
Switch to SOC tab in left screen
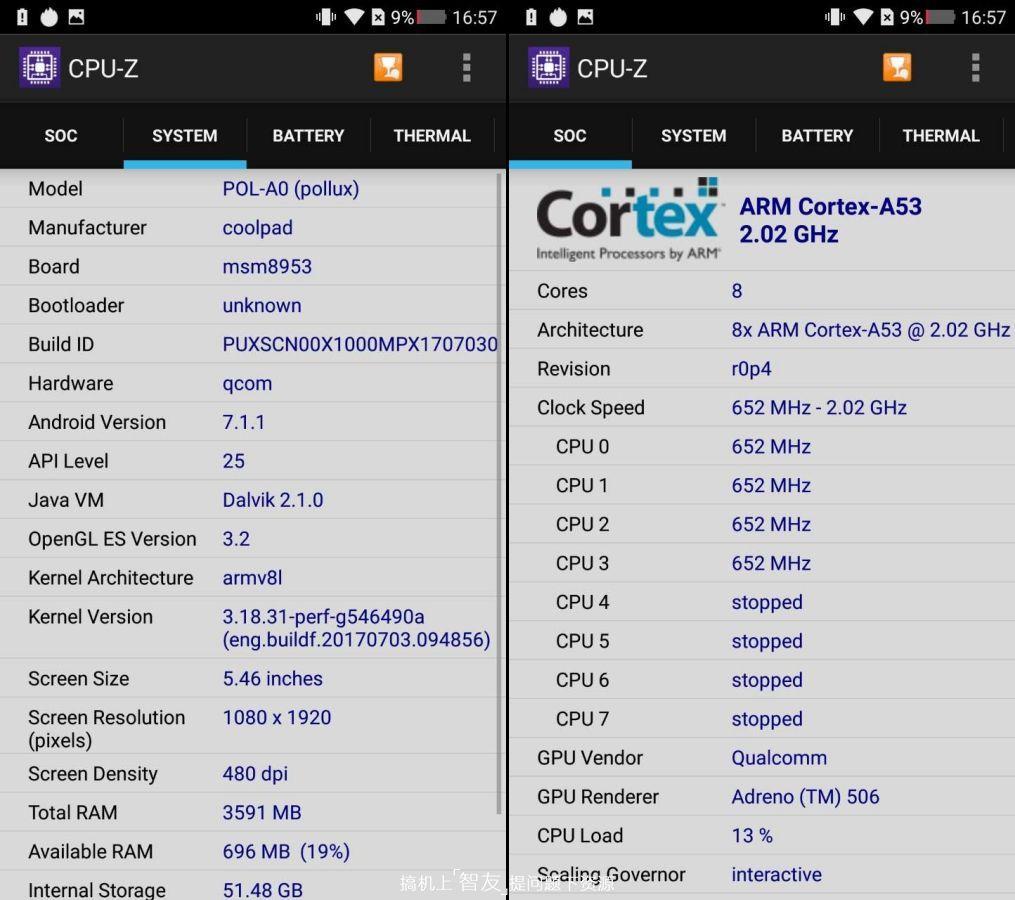tap(61, 136)
